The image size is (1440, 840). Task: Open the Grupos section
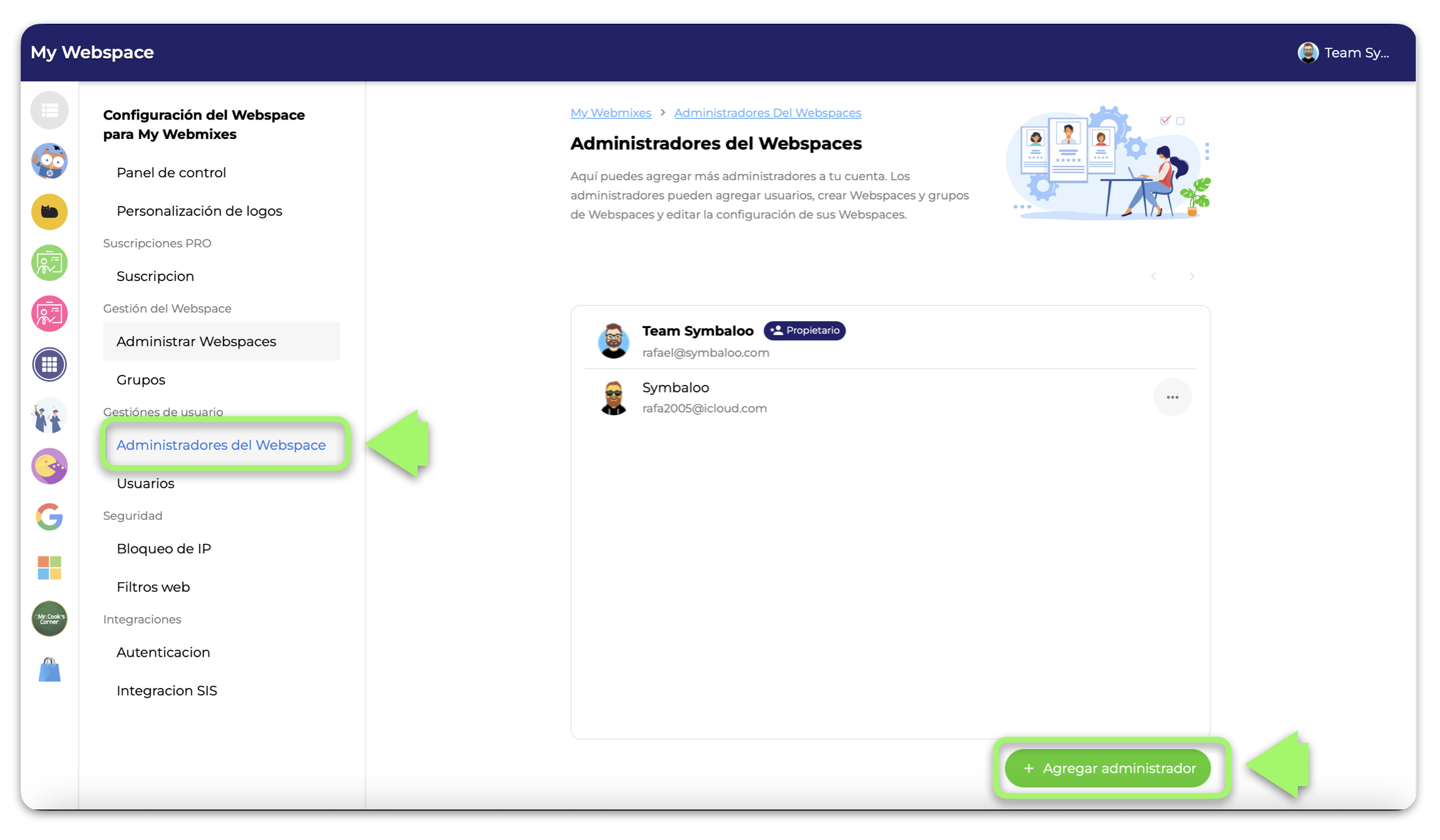141,380
